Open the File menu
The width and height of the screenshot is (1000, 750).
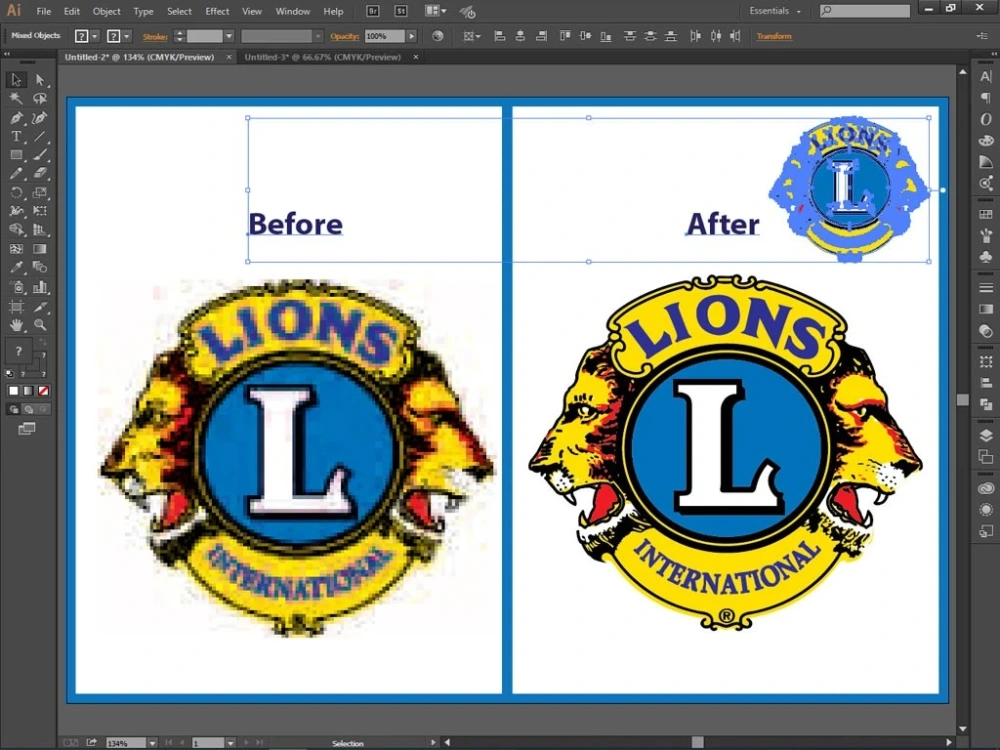(43, 11)
